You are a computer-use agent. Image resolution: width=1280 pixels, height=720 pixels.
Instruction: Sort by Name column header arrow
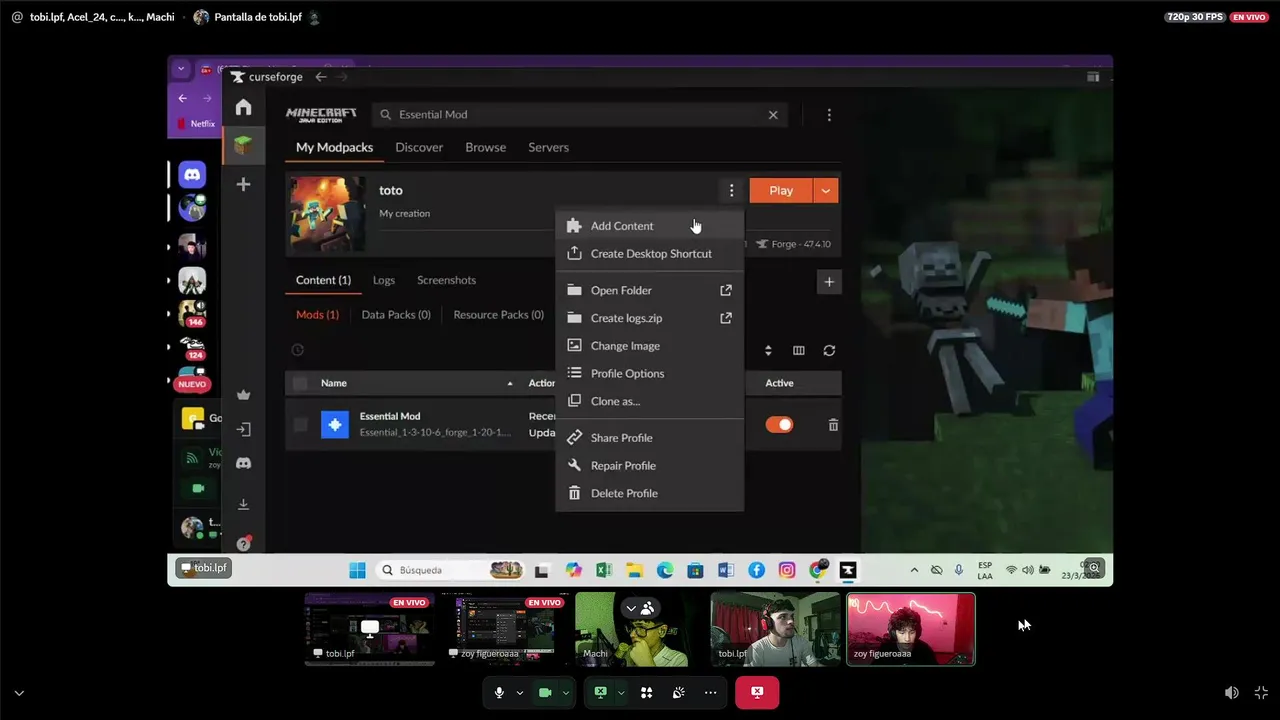click(x=510, y=383)
